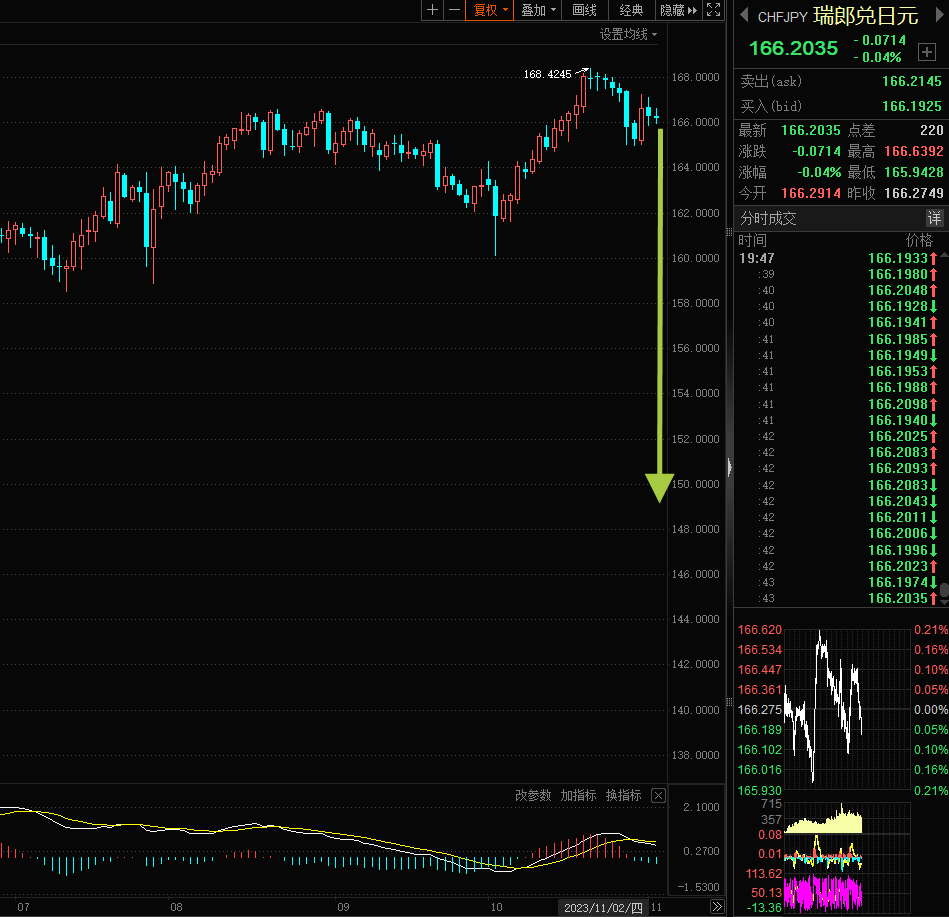Image resolution: width=949 pixels, height=917 pixels.
Task: Select 画线 drawing tools
Action: (x=585, y=10)
